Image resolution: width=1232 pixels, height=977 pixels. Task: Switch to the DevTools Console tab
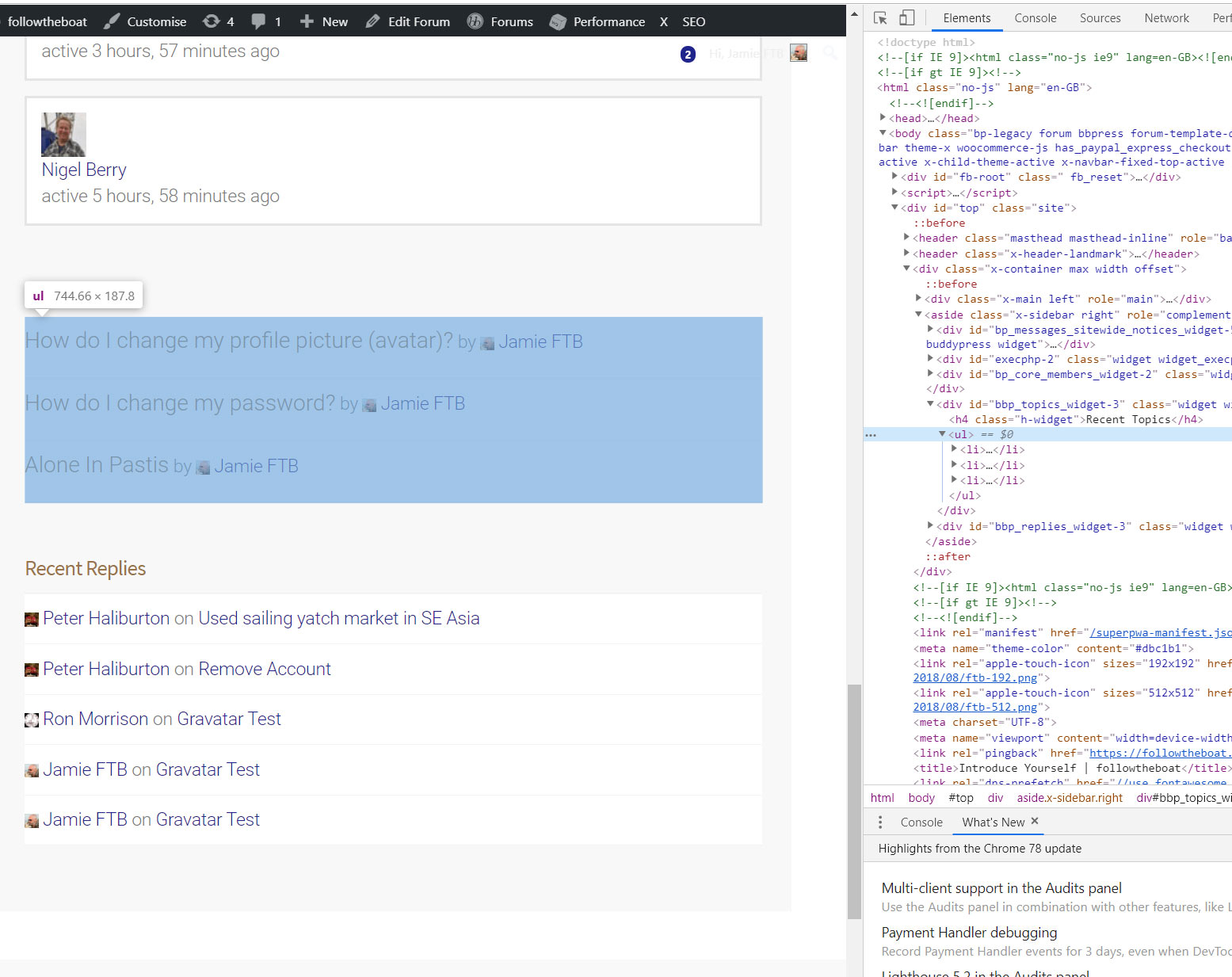coord(1036,18)
